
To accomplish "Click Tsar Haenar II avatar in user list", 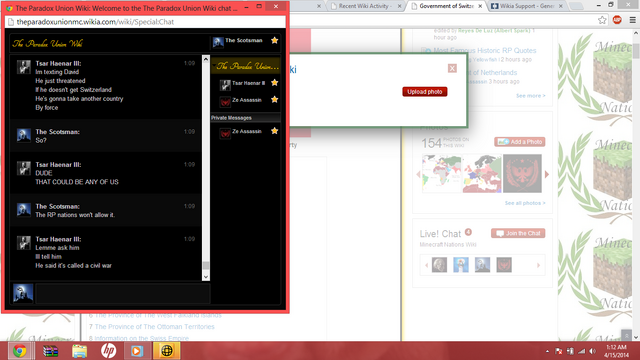I will 225,84.
